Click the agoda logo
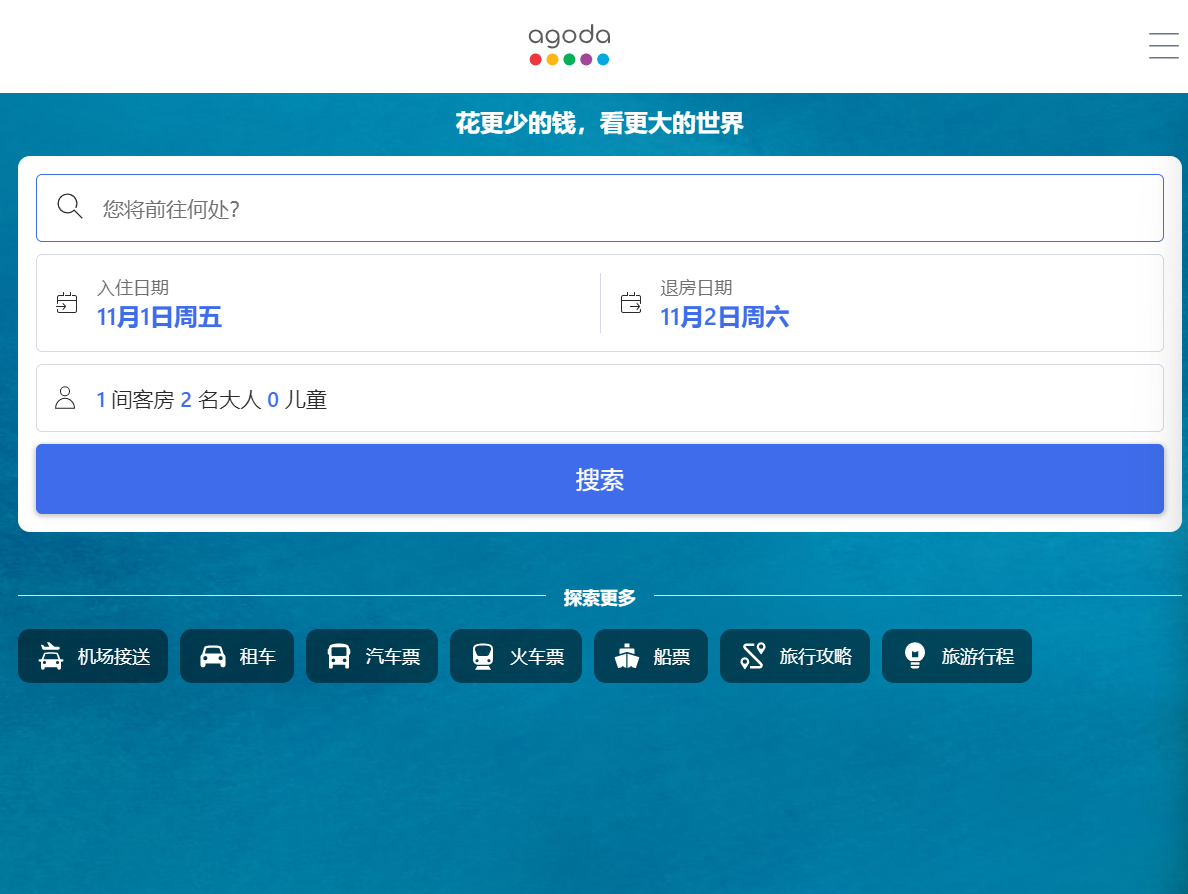The image size is (1188, 894). tap(569, 45)
